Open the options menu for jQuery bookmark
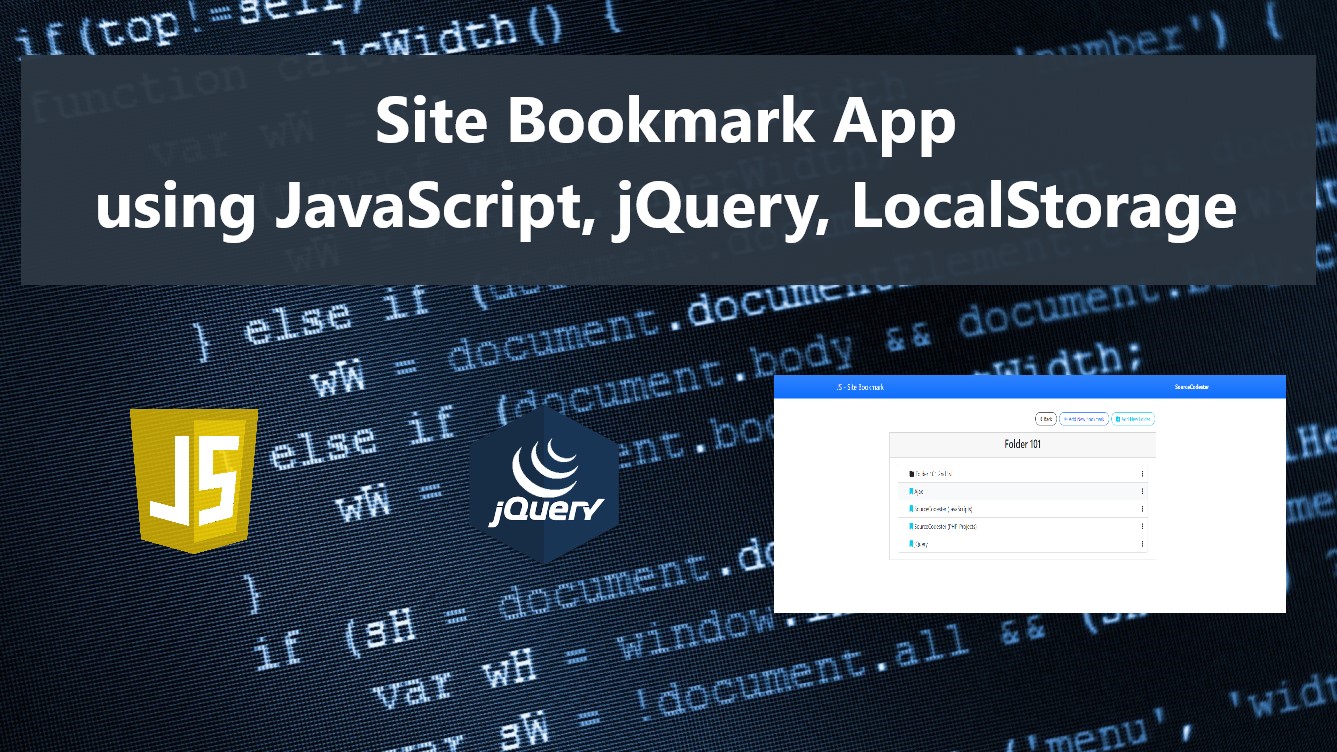This screenshot has width=1337, height=752. click(1143, 542)
